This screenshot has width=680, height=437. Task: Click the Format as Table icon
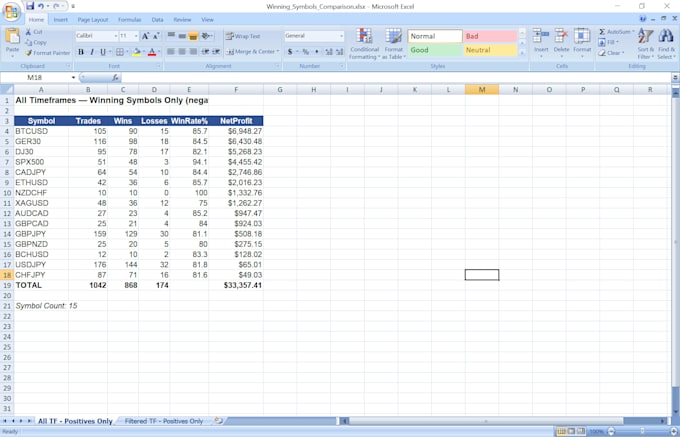[393, 36]
